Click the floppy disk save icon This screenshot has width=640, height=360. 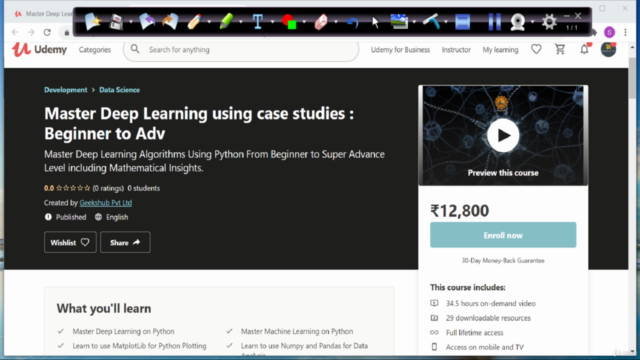pos(116,22)
